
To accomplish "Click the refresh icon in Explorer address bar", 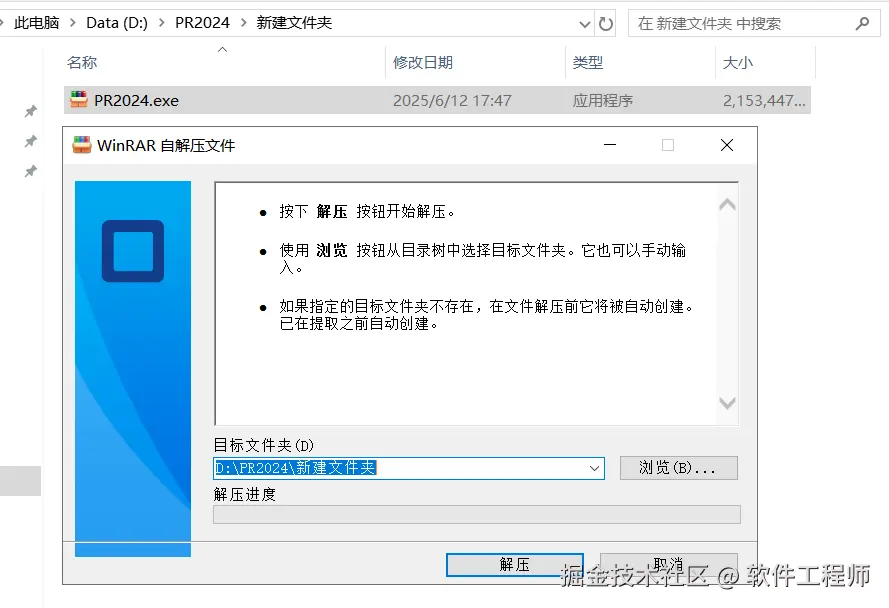I will [x=606, y=24].
